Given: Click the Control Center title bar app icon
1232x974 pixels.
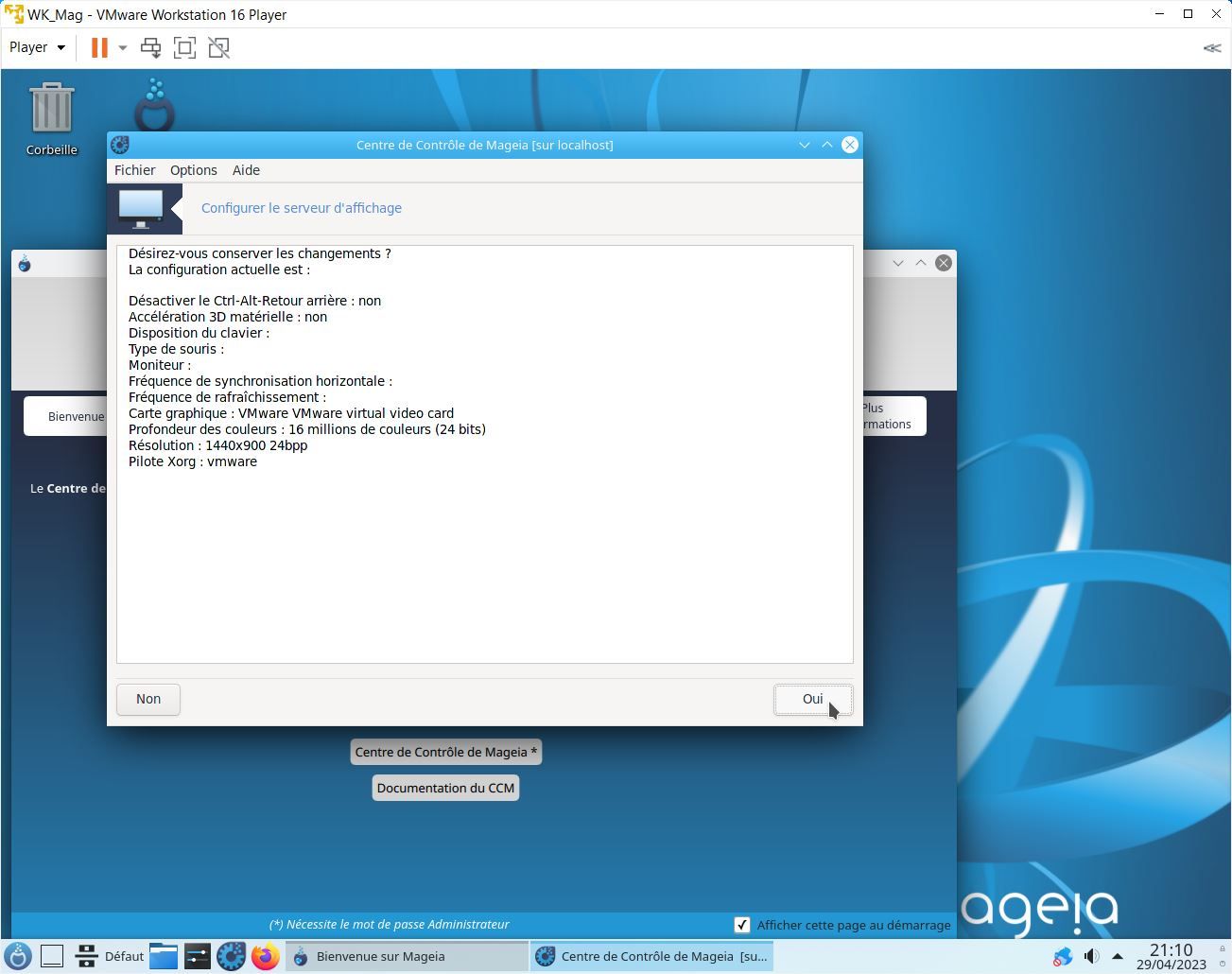Looking at the screenshot, I should (x=120, y=145).
